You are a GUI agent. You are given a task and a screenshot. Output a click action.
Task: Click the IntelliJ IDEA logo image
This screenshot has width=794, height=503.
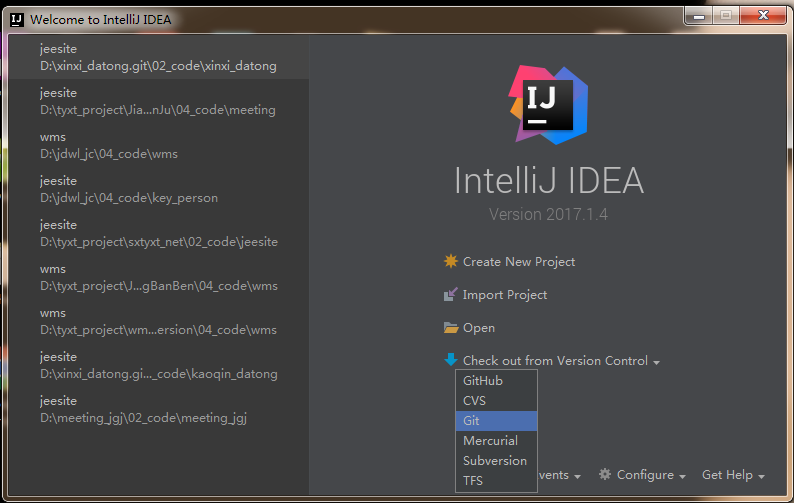coord(548,104)
